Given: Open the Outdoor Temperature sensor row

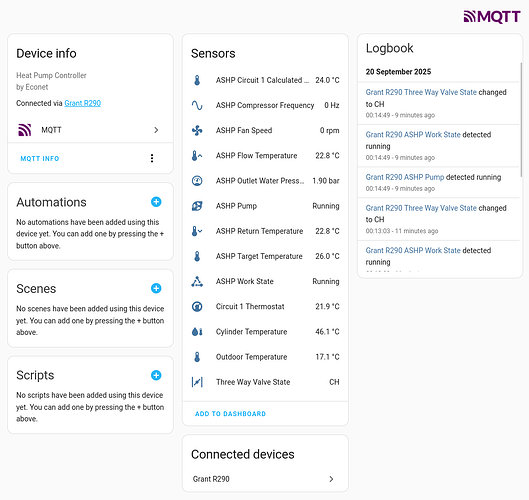Looking at the screenshot, I should click(x=265, y=357).
